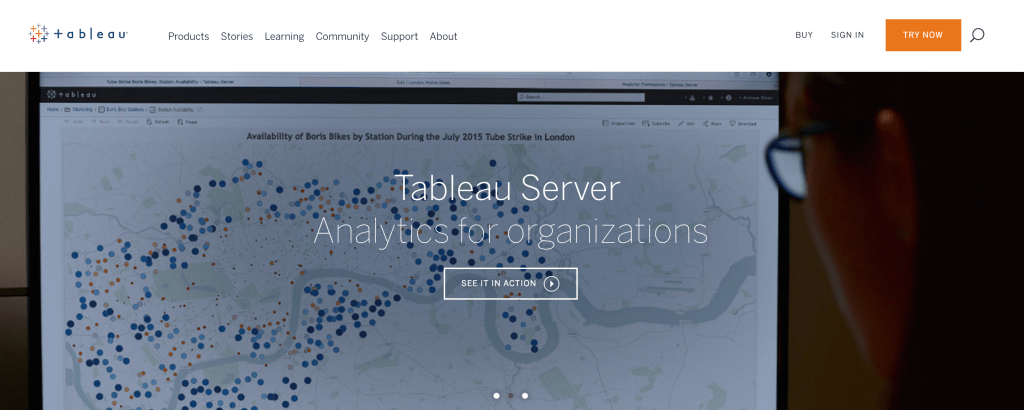Open the Learning menu
1024x410 pixels.
click(x=284, y=37)
